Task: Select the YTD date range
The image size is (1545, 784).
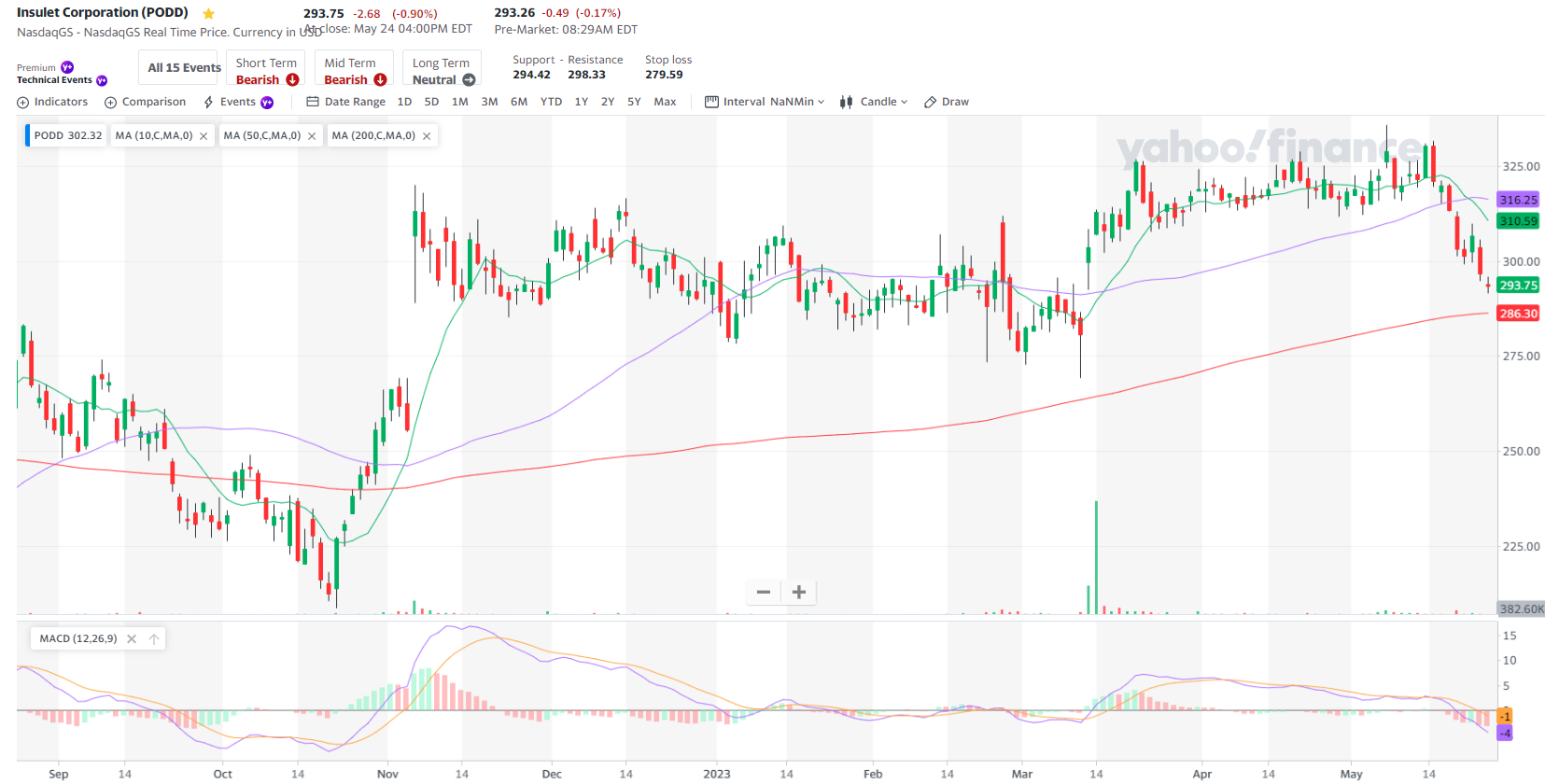Action: coord(552,103)
